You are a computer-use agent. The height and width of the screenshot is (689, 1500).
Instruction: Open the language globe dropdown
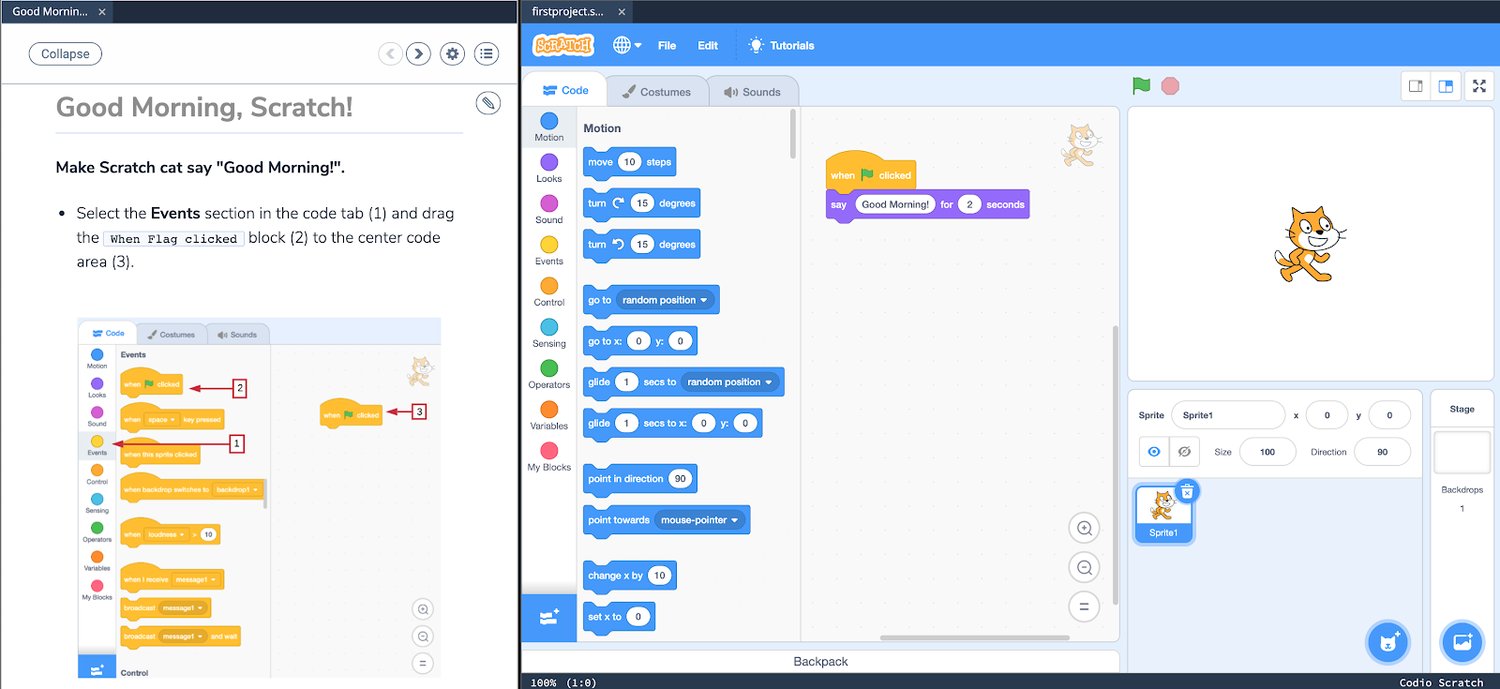pos(625,45)
